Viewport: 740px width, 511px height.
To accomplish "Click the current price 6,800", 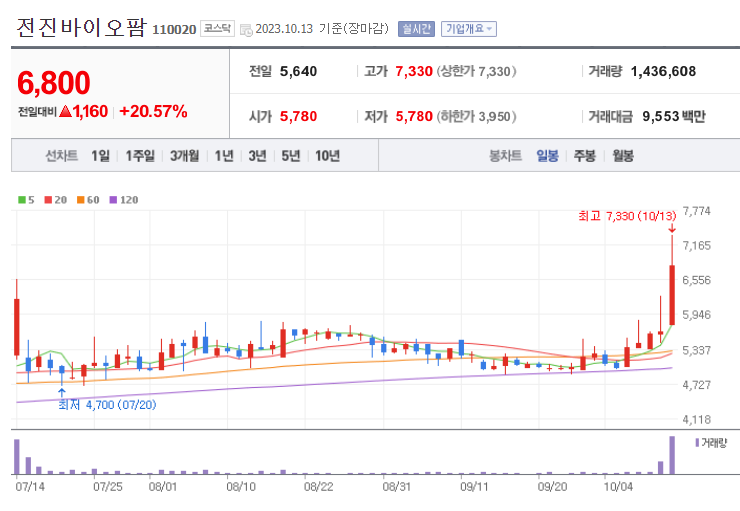I will coord(53,83).
